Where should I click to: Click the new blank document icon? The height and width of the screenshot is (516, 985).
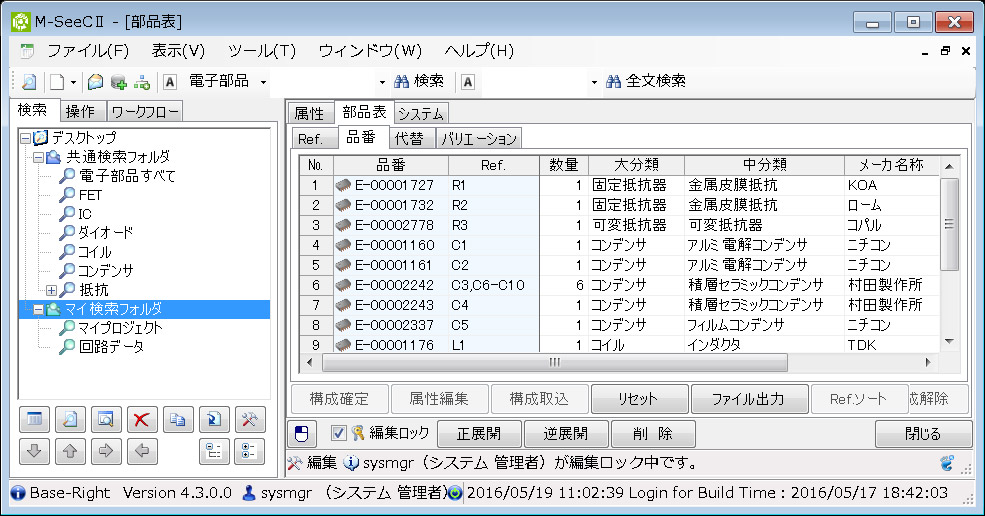(x=57, y=82)
